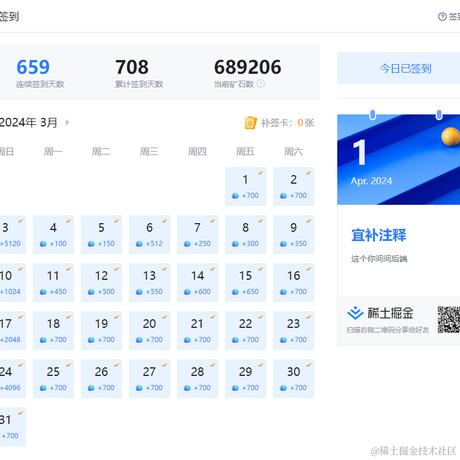
Task: Click the 周三 weekday header
Action: point(149,152)
